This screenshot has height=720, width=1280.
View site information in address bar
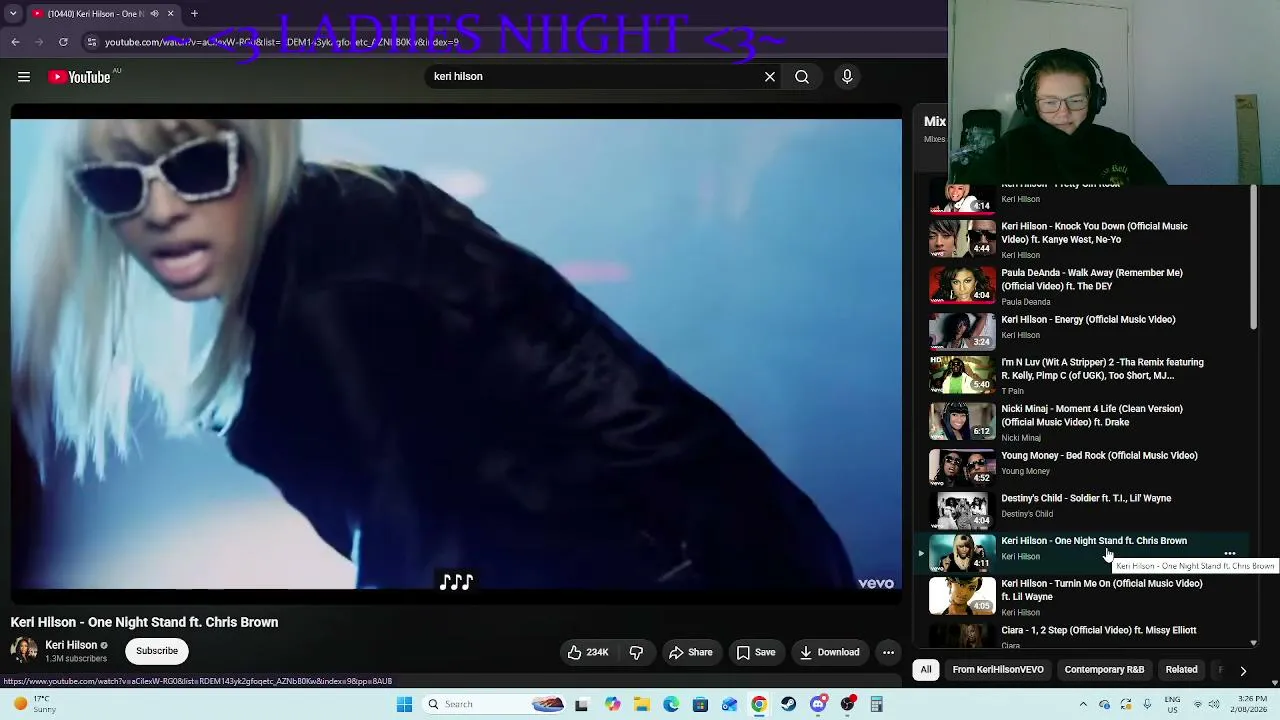91,42
